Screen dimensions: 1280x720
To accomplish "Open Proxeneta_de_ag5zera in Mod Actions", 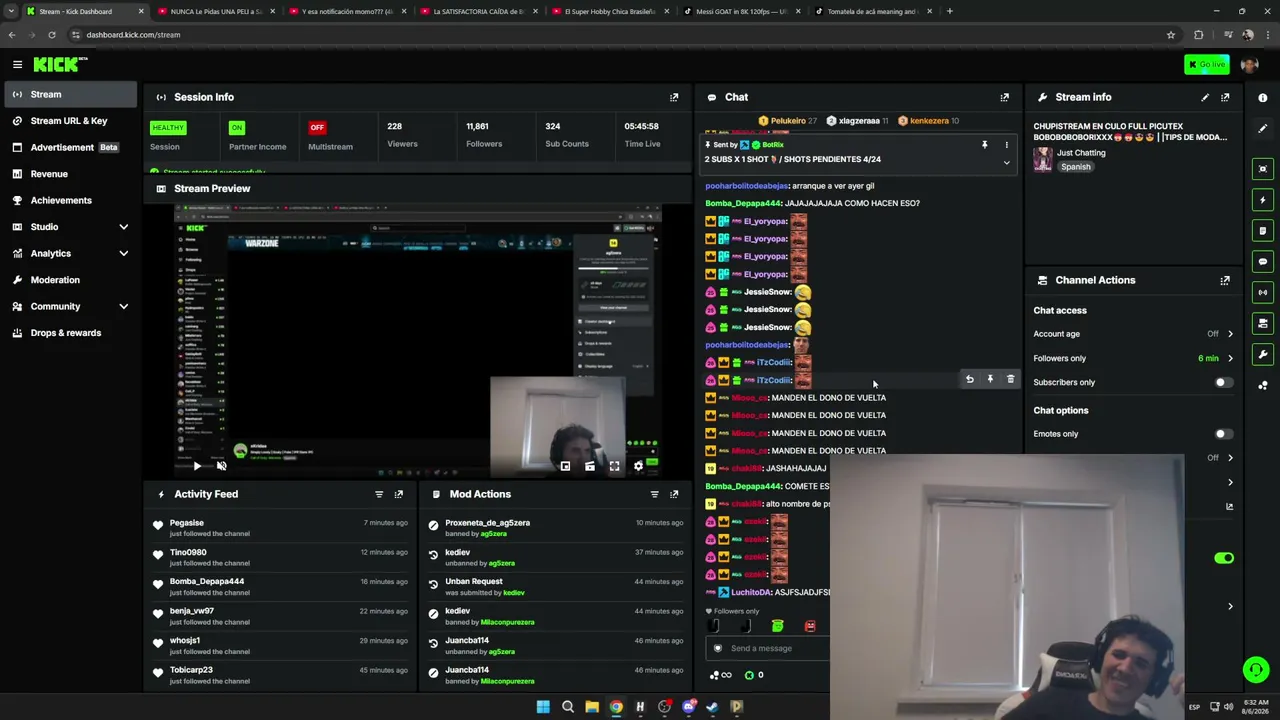I will point(487,522).
